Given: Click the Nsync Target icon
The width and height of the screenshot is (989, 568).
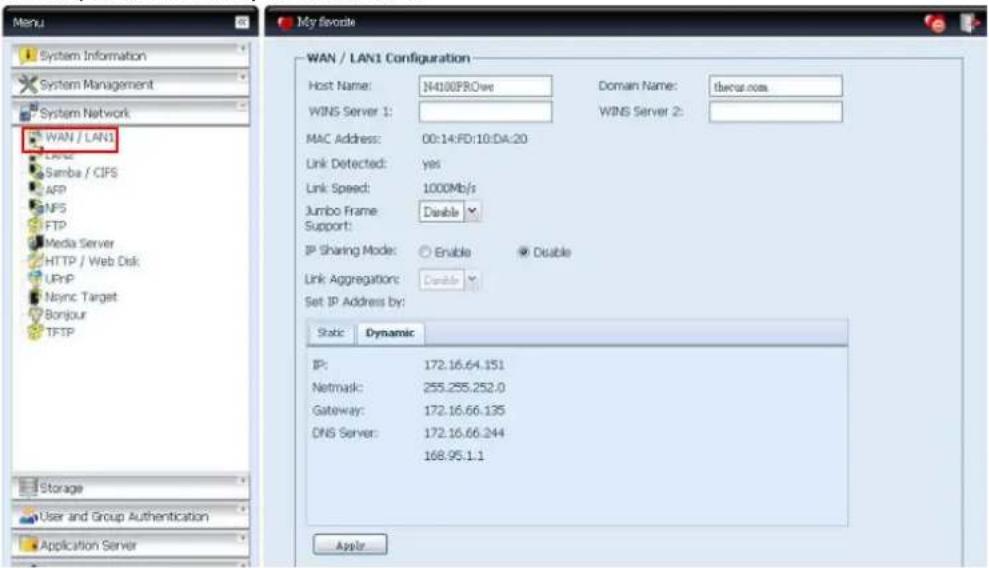Looking at the screenshot, I should tap(36, 296).
